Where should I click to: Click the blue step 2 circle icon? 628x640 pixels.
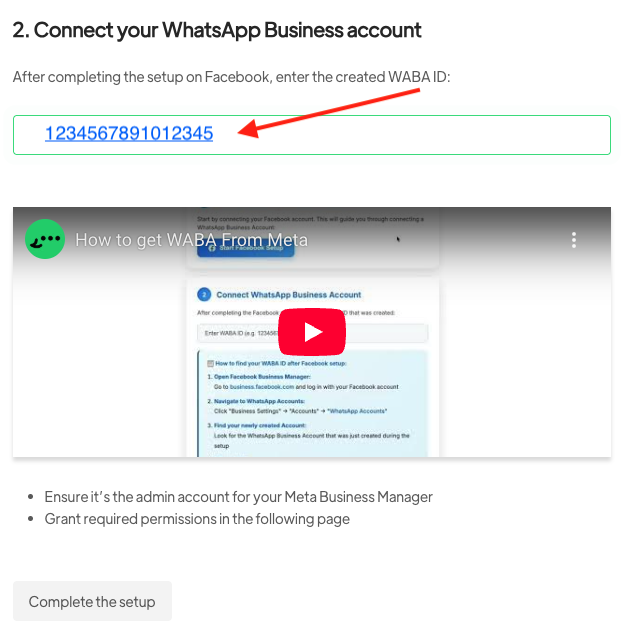tap(204, 294)
